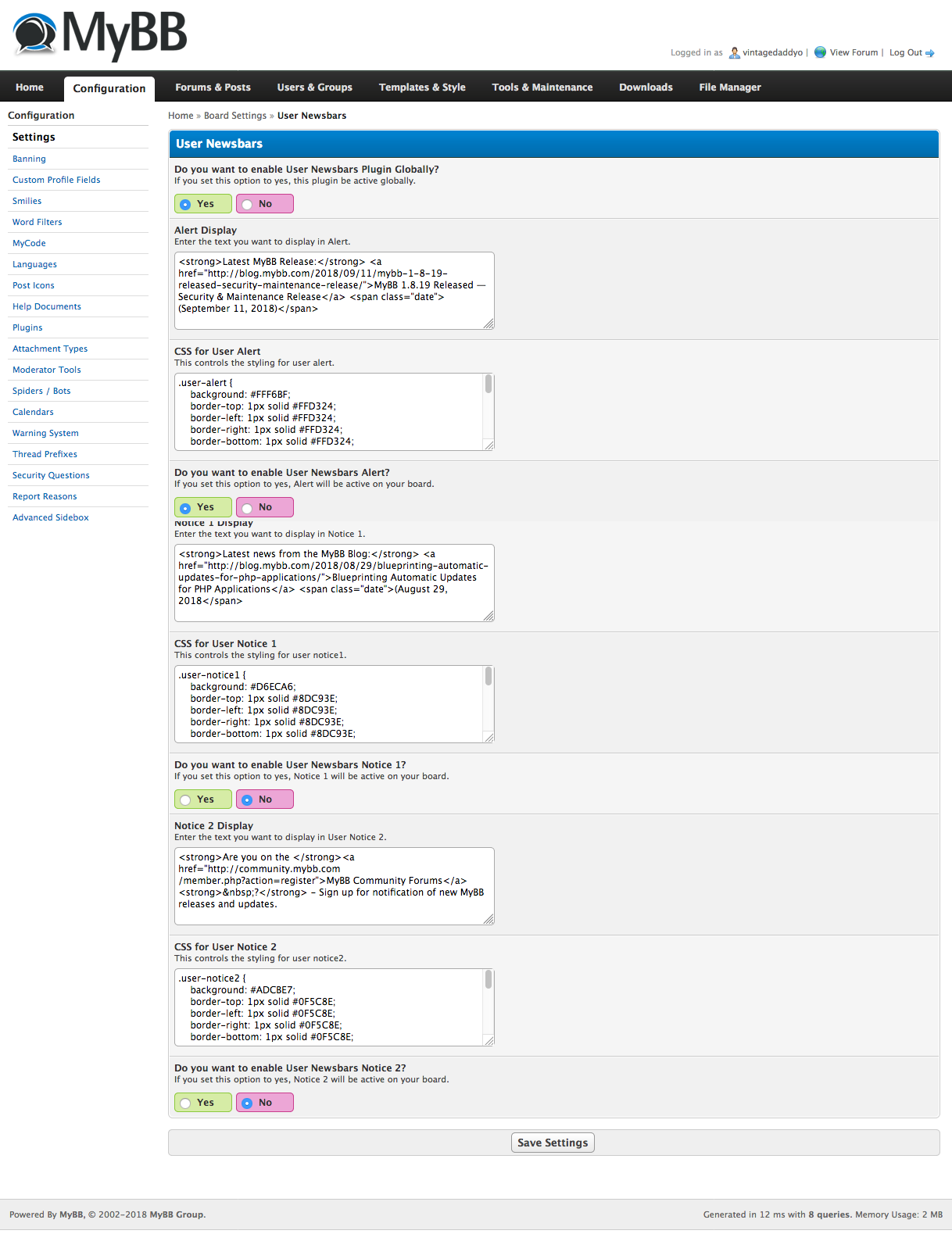Enable User Newsbars Notice 1 with Yes
952x1234 pixels.
click(186, 800)
